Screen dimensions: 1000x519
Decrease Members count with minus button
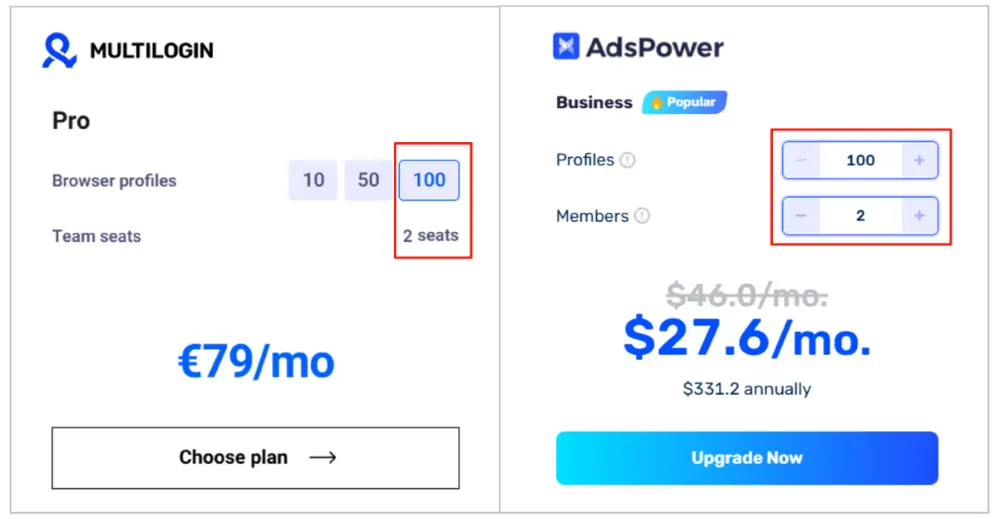(802, 216)
